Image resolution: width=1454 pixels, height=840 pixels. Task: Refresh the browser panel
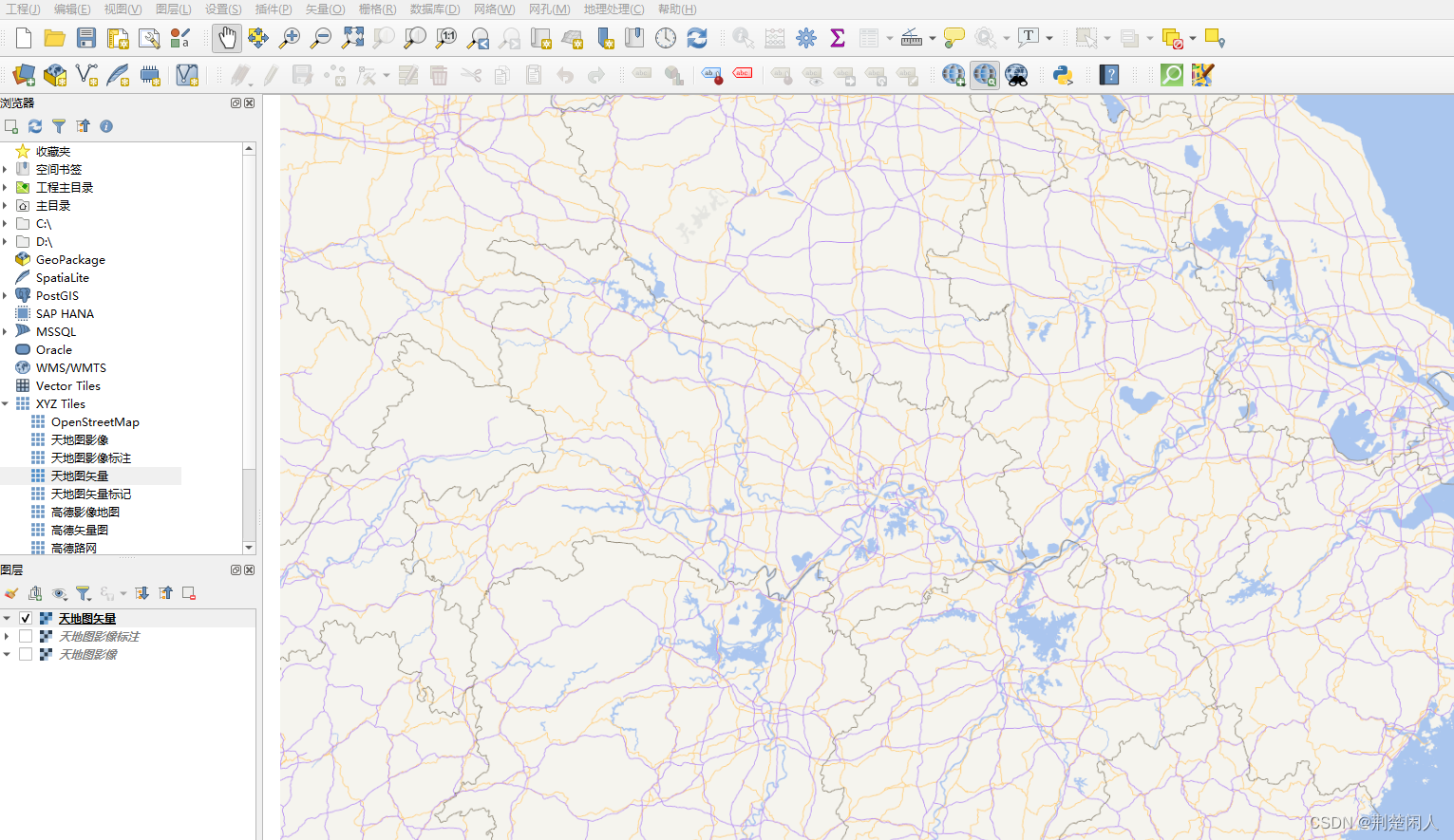point(35,126)
